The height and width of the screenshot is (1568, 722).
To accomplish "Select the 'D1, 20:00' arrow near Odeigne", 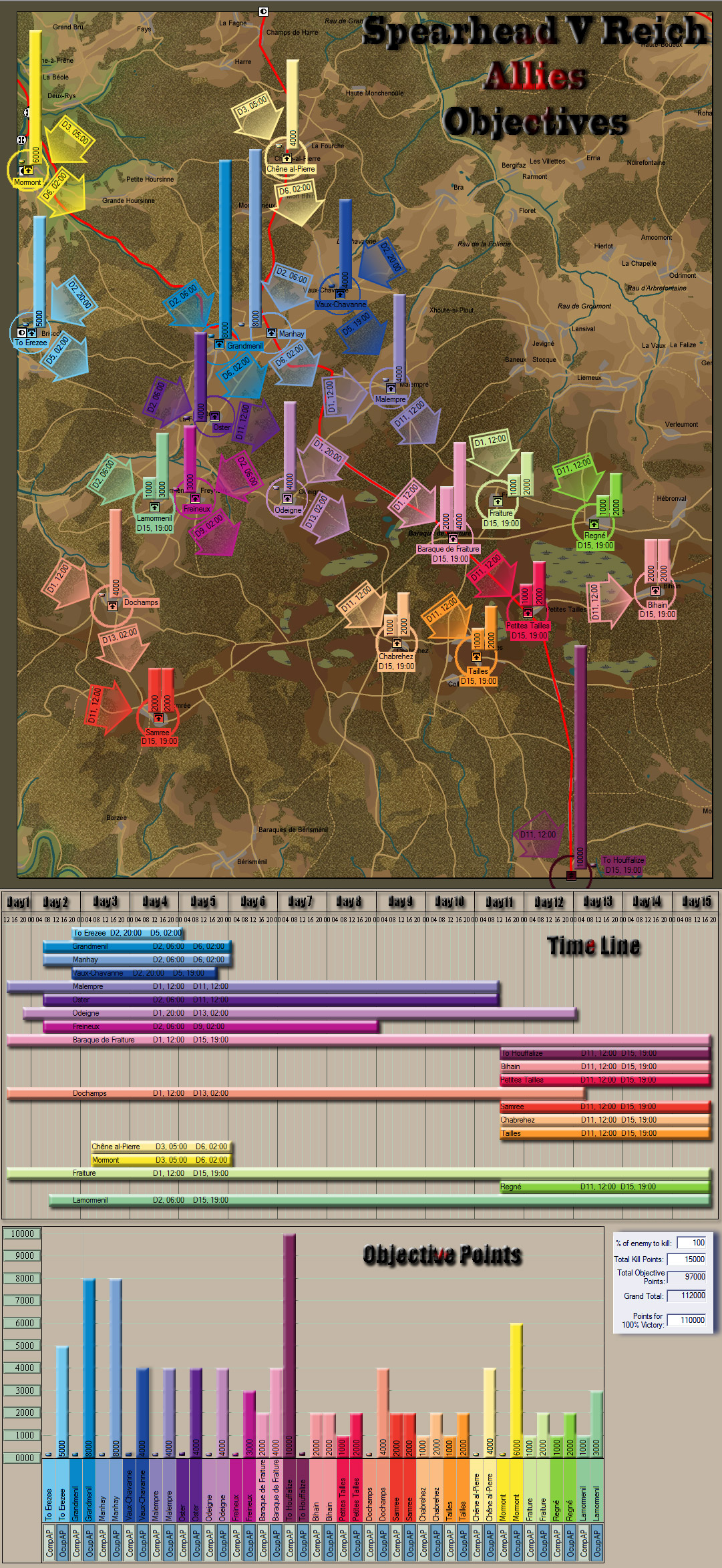I will click(322, 457).
